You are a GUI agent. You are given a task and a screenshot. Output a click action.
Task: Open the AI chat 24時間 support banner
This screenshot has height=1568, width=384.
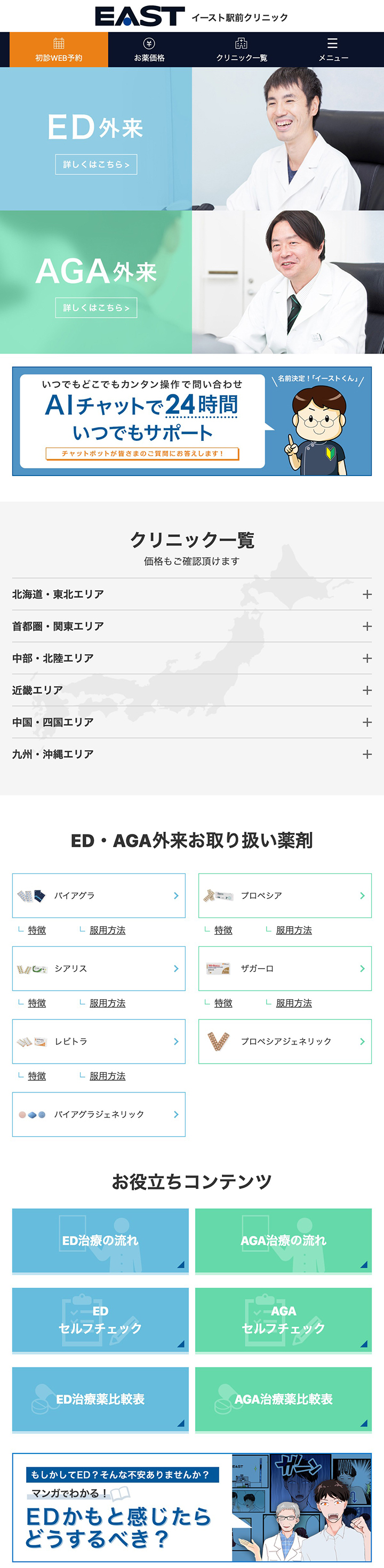[191, 421]
